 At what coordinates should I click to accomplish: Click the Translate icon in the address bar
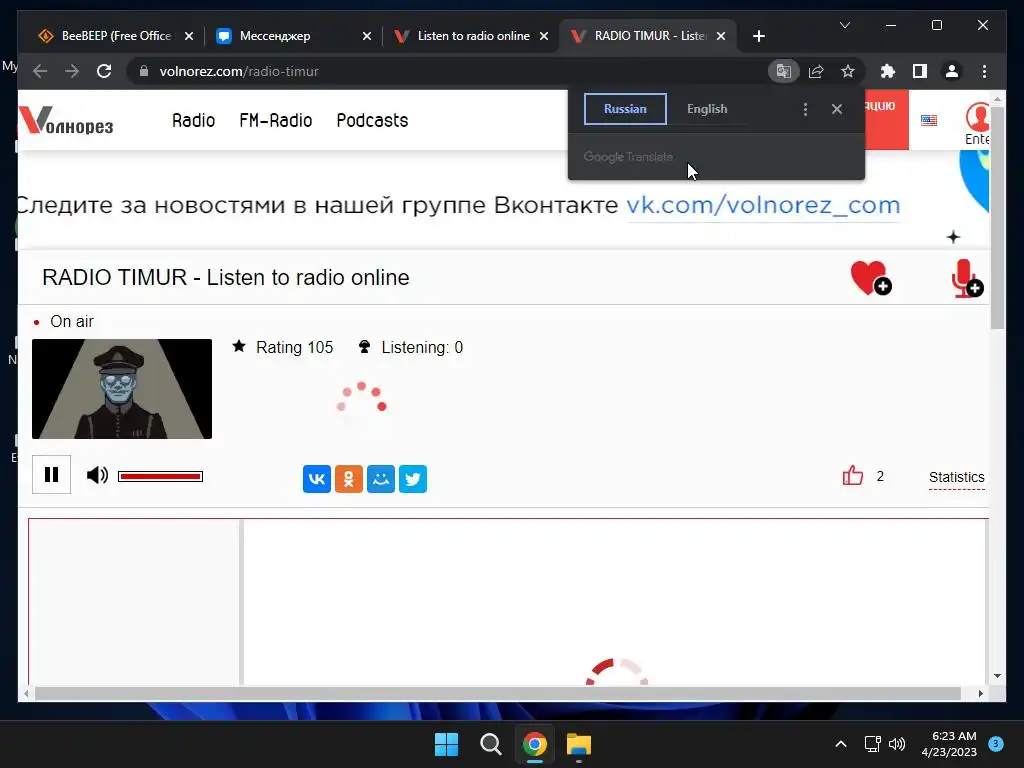click(x=784, y=71)
